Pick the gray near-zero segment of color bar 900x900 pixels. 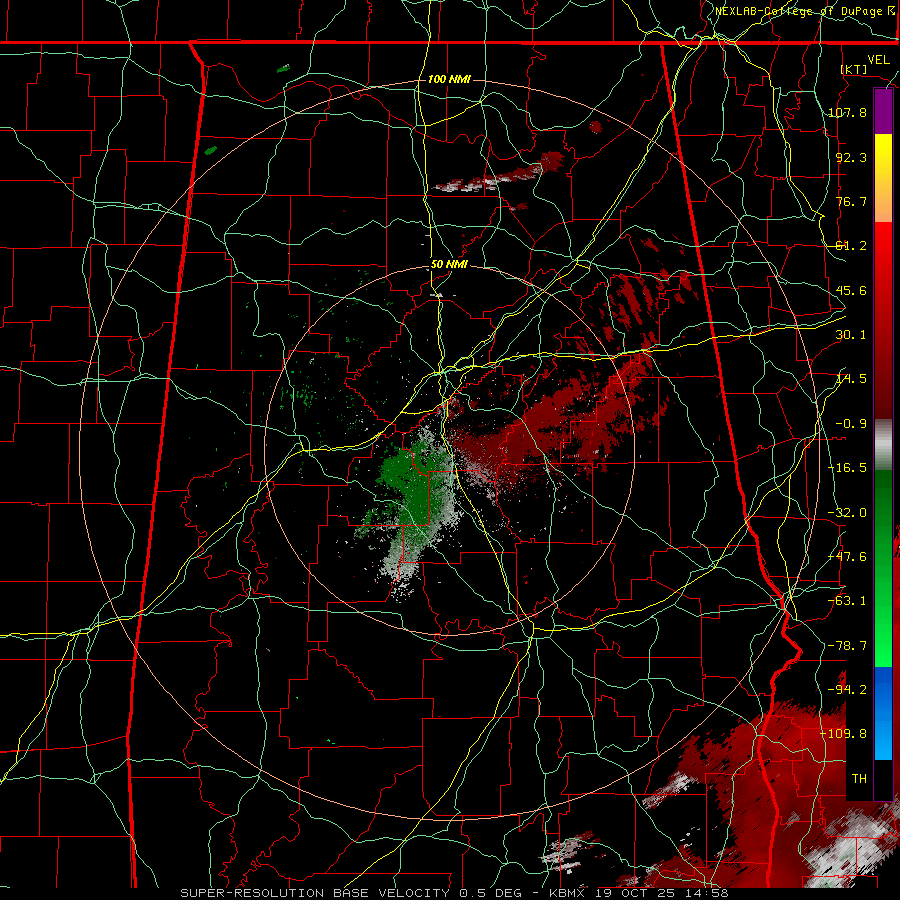[x=883, y=445]
